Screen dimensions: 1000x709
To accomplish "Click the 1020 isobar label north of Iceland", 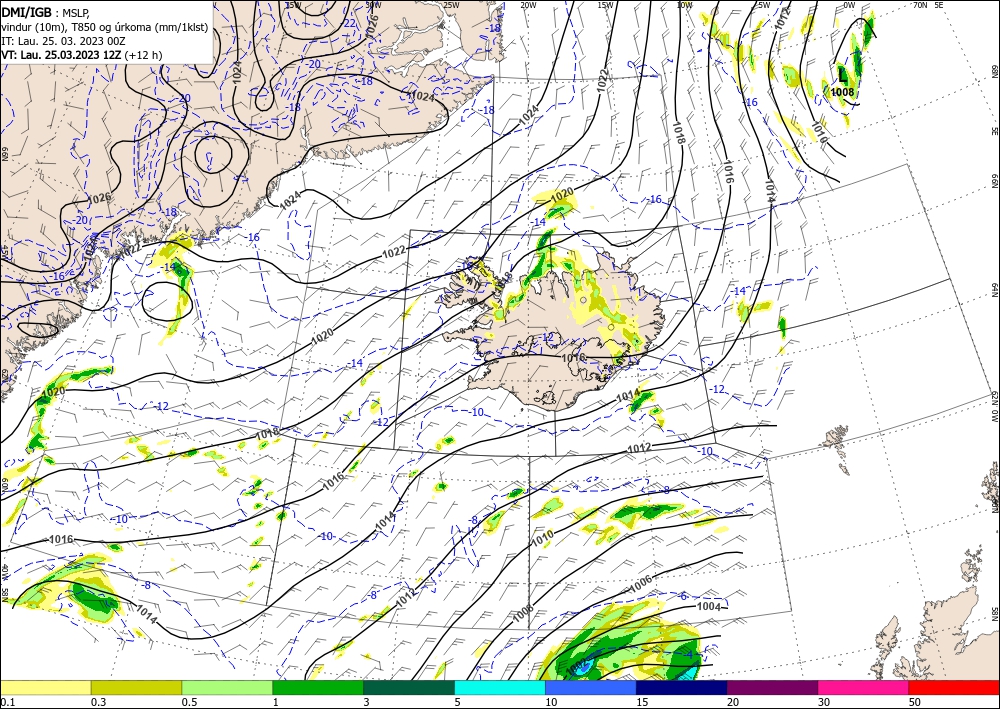I will pos(562,193).
